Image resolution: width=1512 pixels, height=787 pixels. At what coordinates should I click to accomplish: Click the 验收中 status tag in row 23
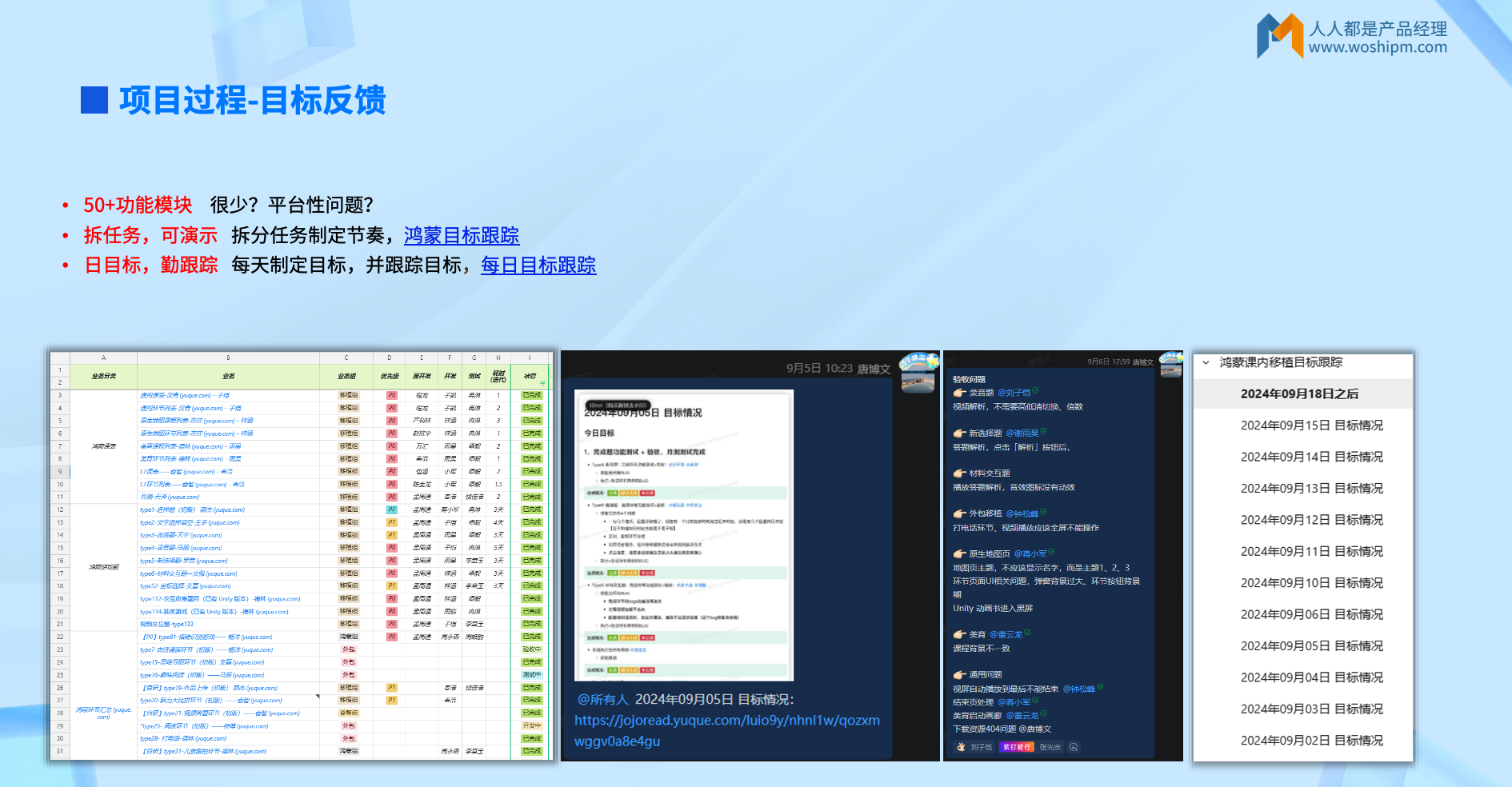[532, 649]
